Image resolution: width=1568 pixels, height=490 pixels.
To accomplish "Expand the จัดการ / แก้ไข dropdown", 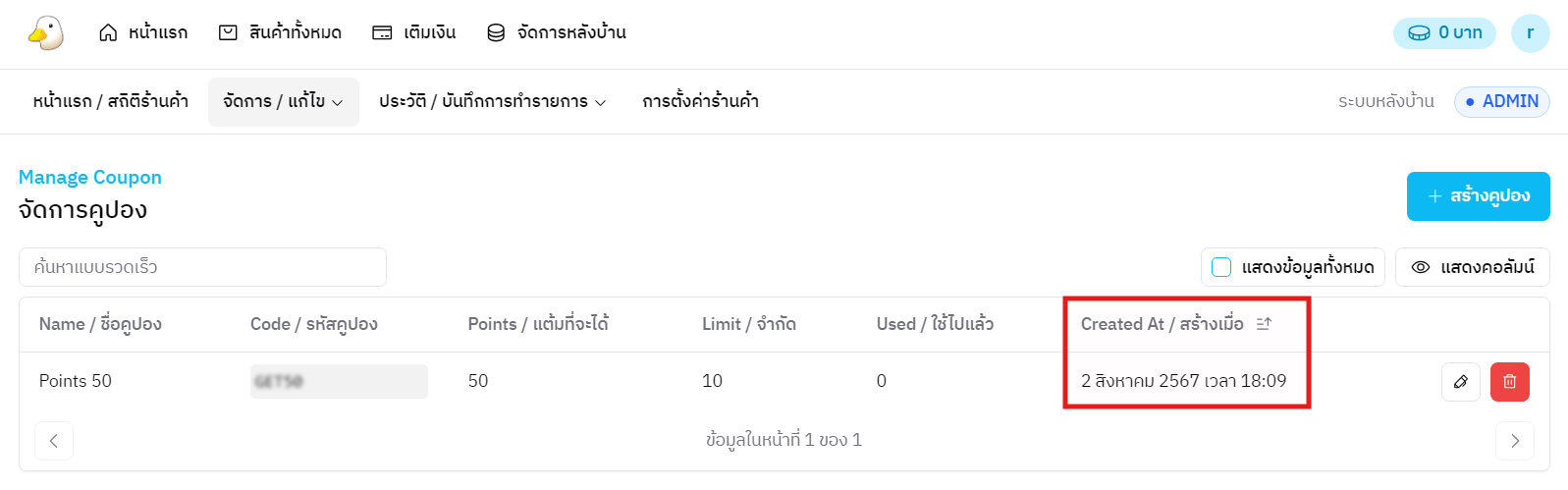I will 283,102.
